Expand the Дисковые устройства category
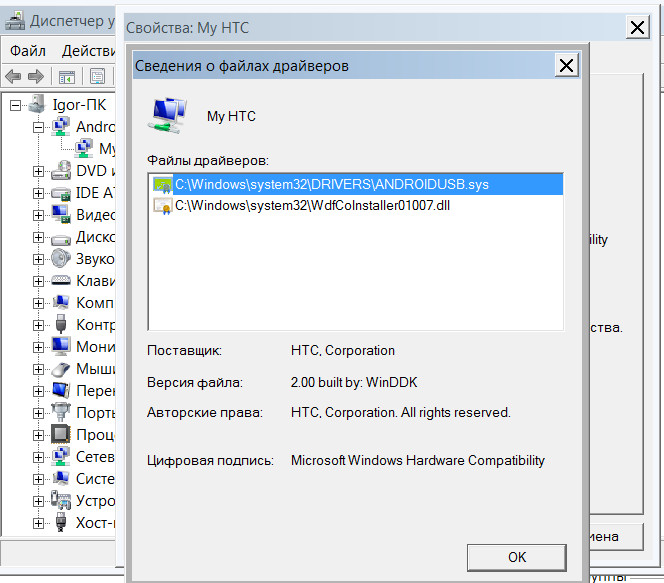This screenshot has height=583, width=664. pyautogui.click(x=38, y=237)
